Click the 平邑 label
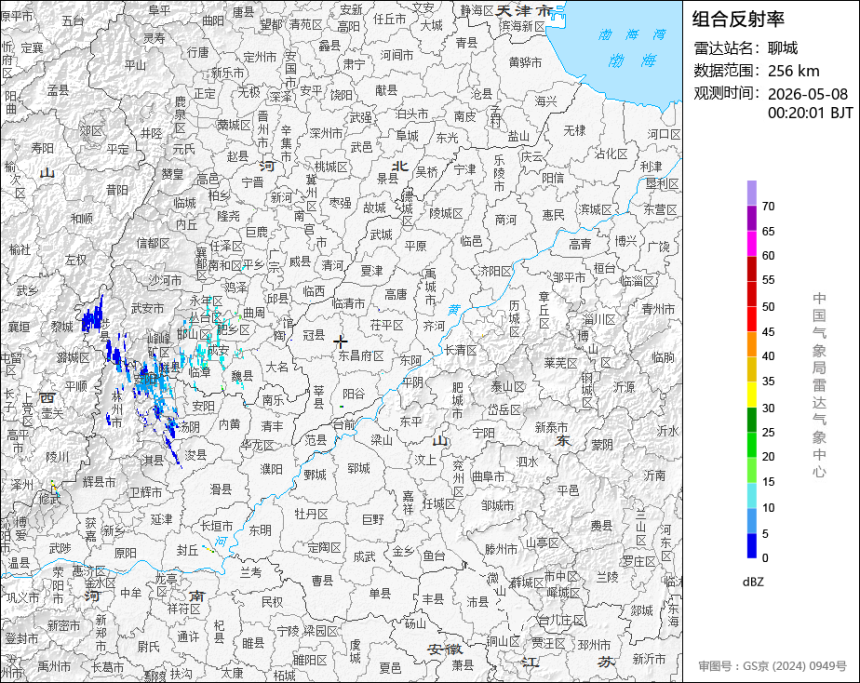The height and width of the screenshot is (683, 860). (568, 490)
